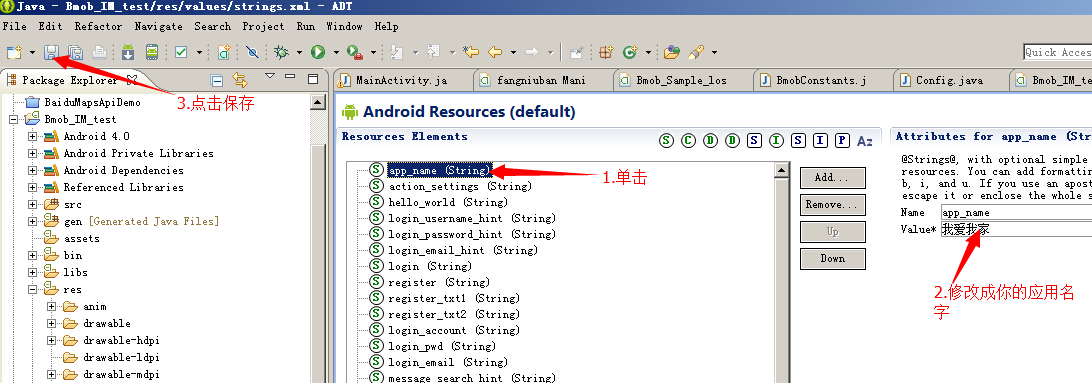Click the New Java Package icon

click(x=606, y=52)
